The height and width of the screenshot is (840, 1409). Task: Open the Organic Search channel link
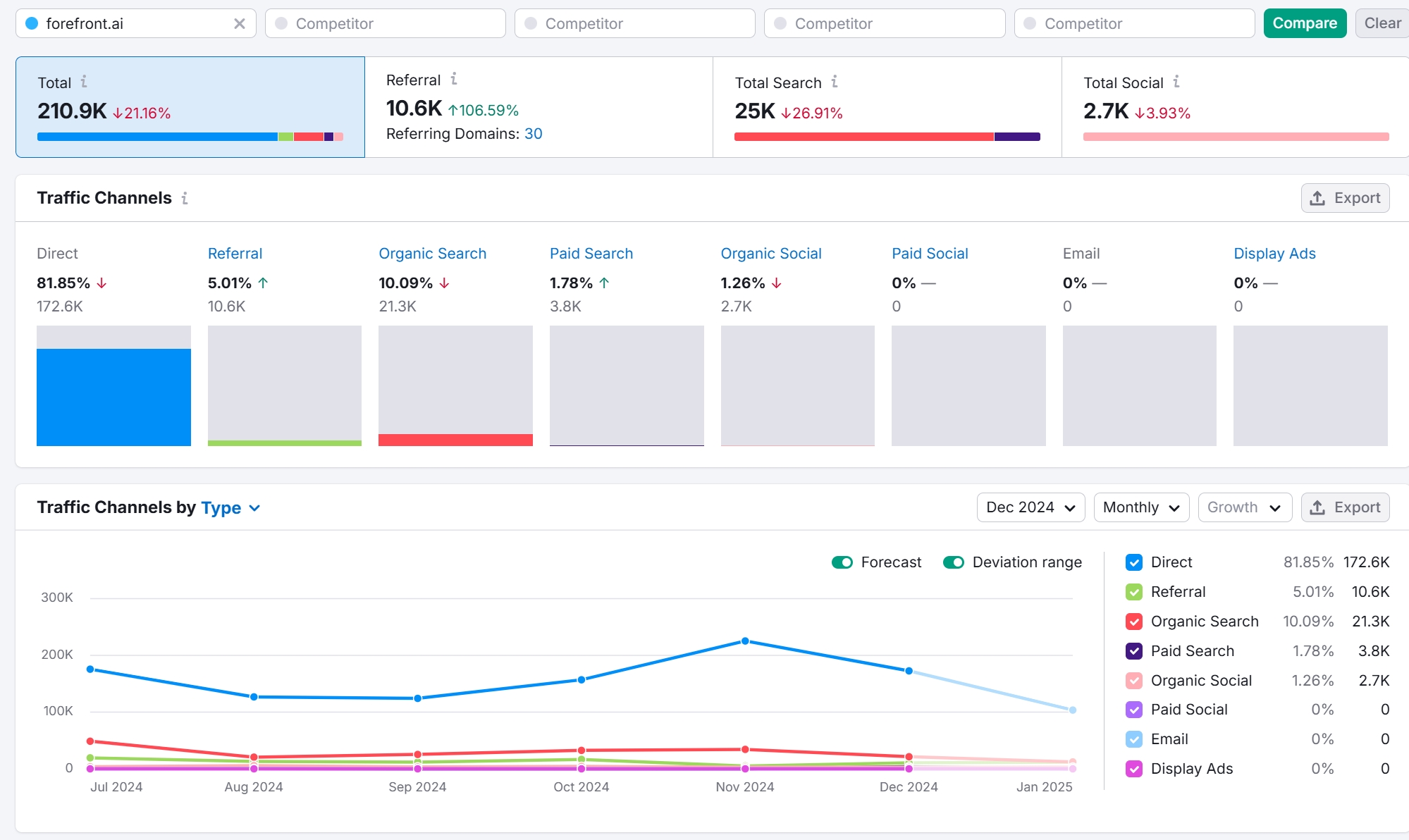pyautogui.click(x=432, y=254)
